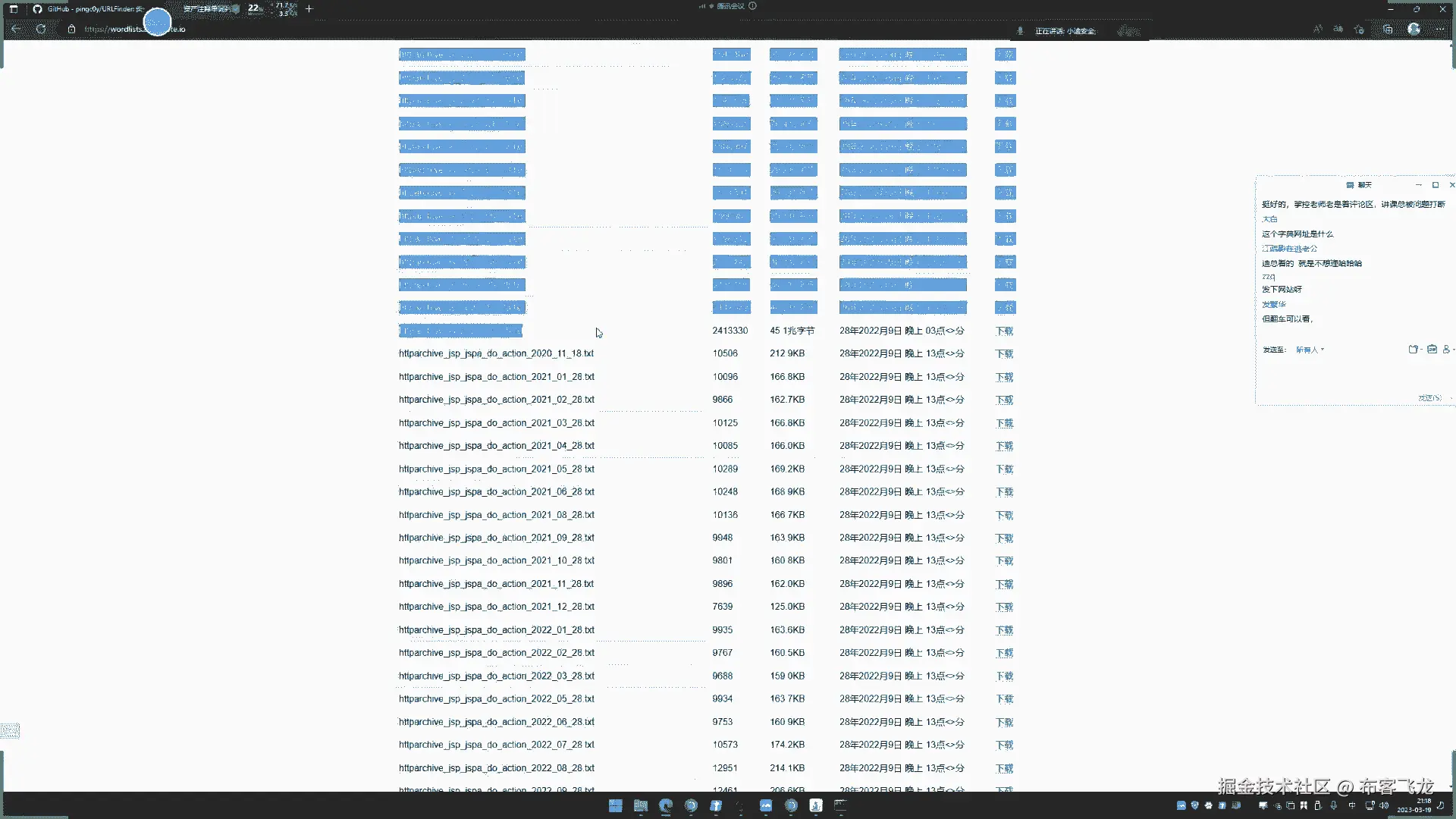This screenshot has width=1456, height=819.
Task: Open the chat recipient dropdown
Action: 1310,350
